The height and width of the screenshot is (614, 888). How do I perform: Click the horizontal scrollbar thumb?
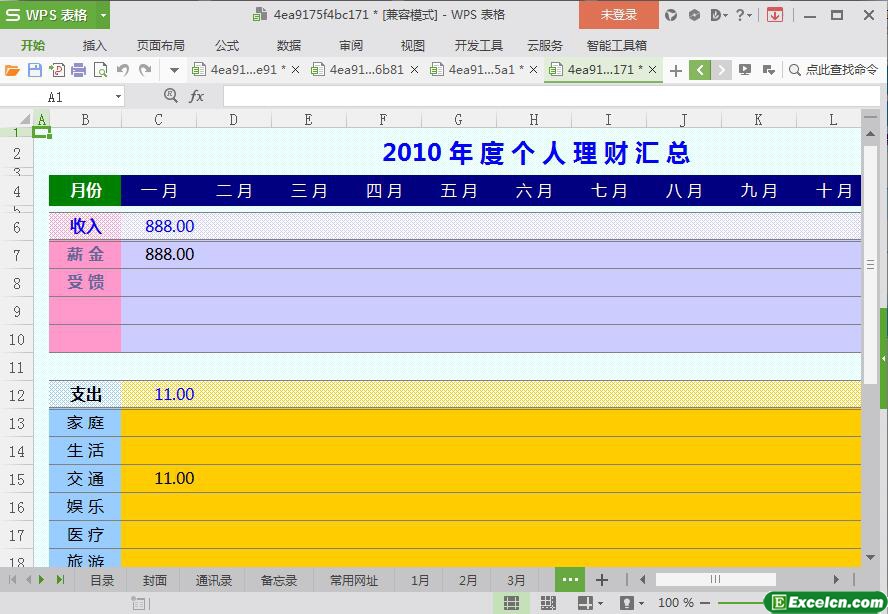(715, 580)
